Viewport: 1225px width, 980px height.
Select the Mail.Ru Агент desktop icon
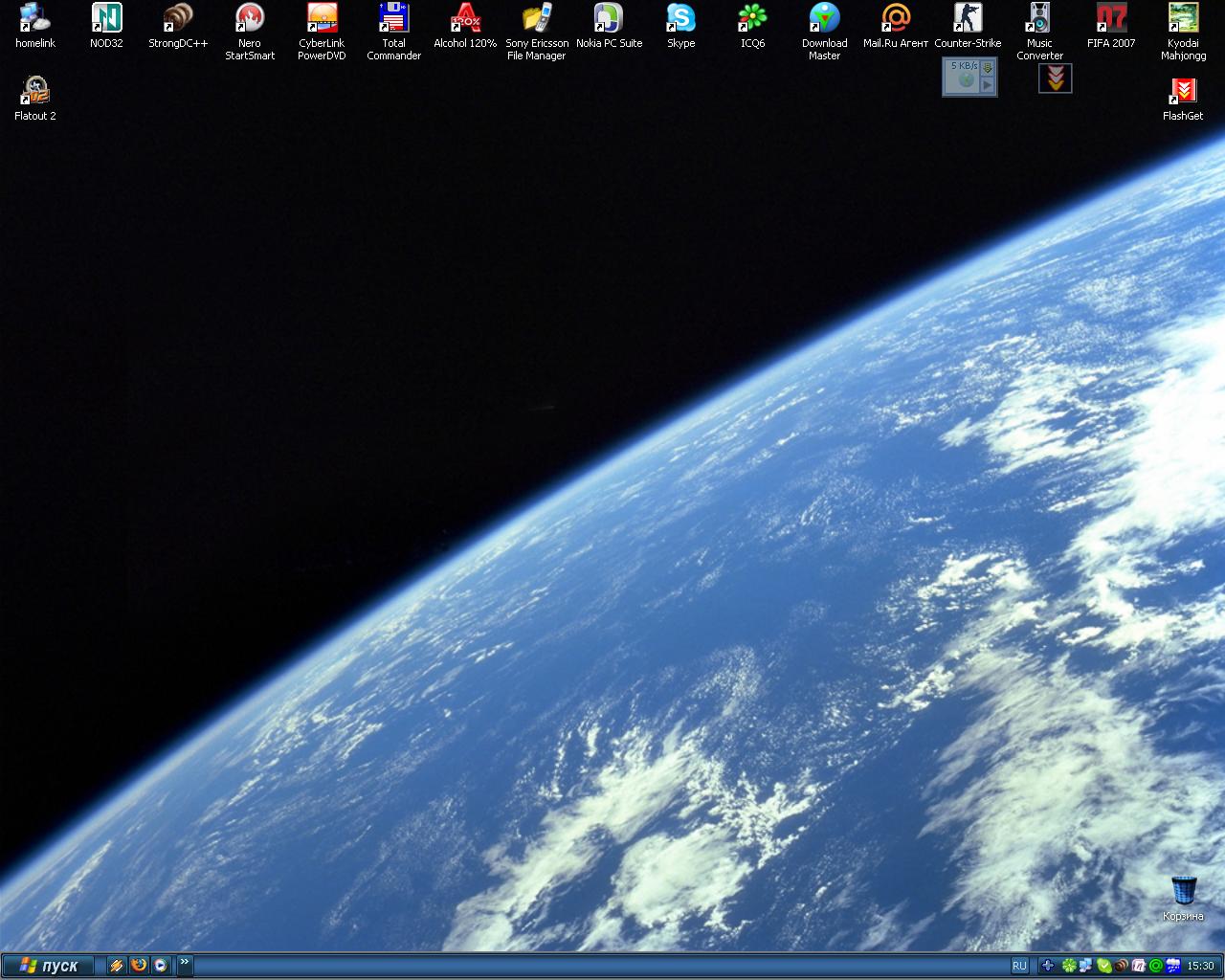click(896, 26)
